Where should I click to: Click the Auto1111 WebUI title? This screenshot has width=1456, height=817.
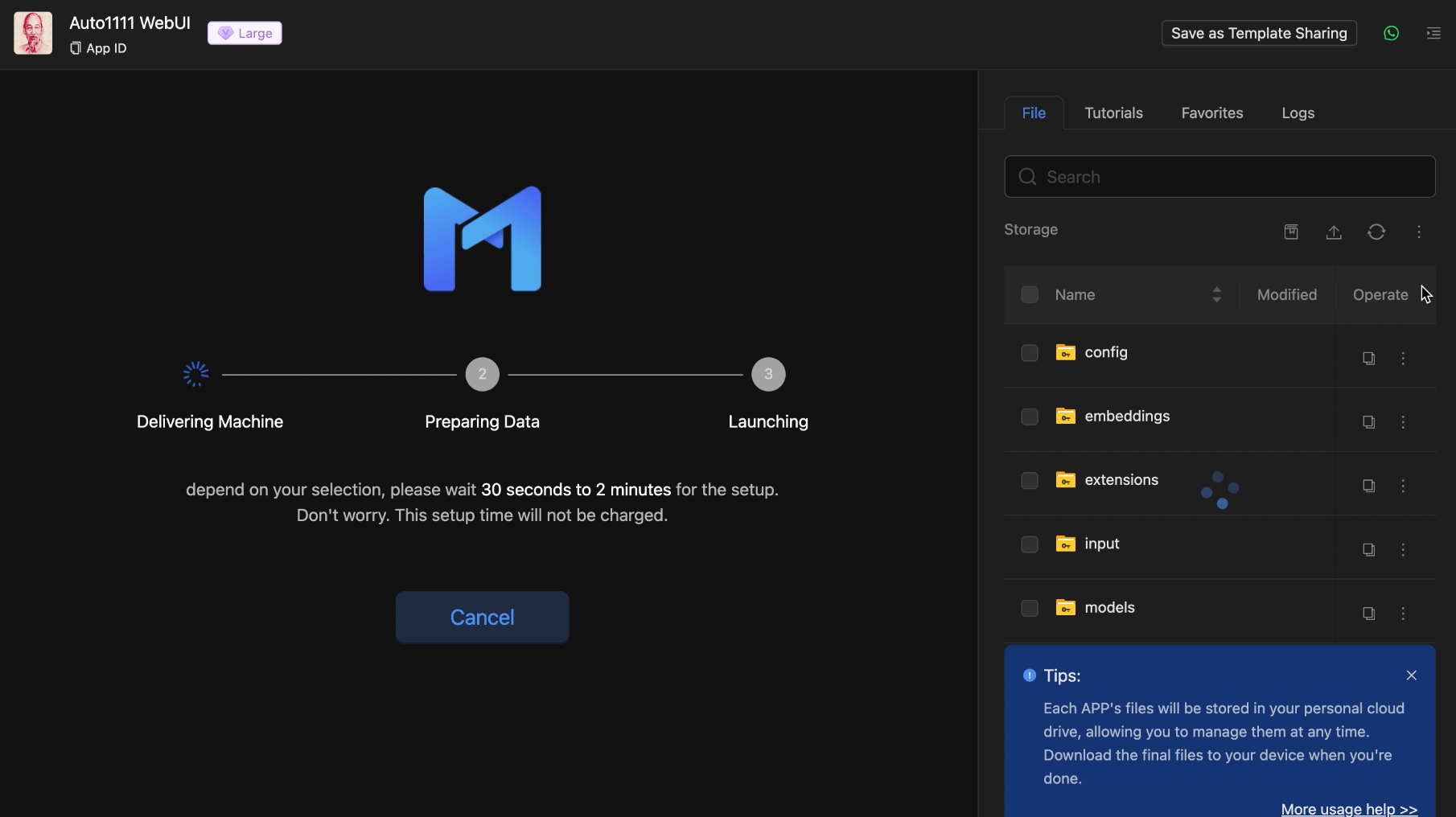pos(130,23)
